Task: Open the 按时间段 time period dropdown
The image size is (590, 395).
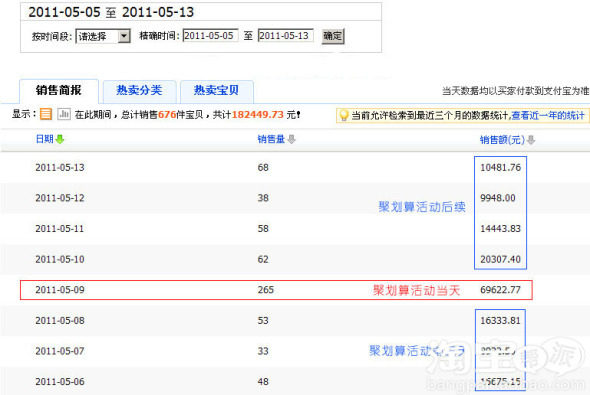Action: (x=103, y=36)
